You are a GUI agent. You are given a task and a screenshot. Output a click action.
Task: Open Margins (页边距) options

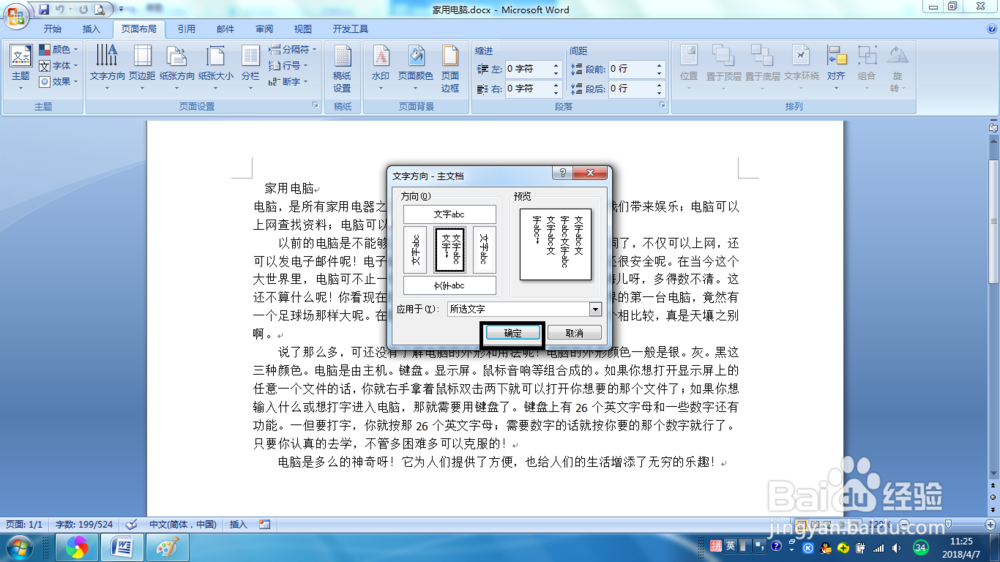coord(142,66)
